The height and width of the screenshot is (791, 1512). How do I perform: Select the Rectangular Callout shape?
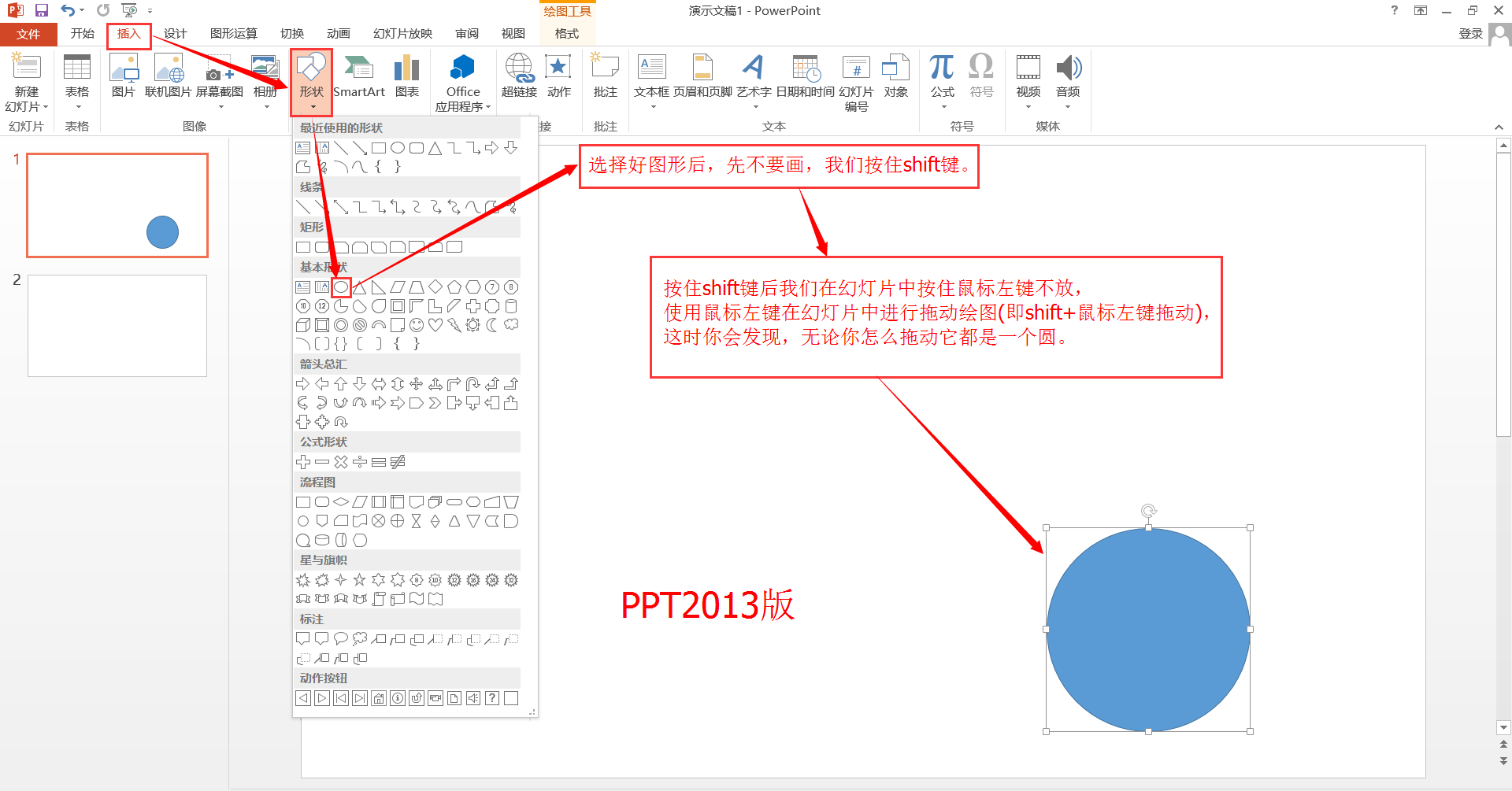click(x=303, y=639)
